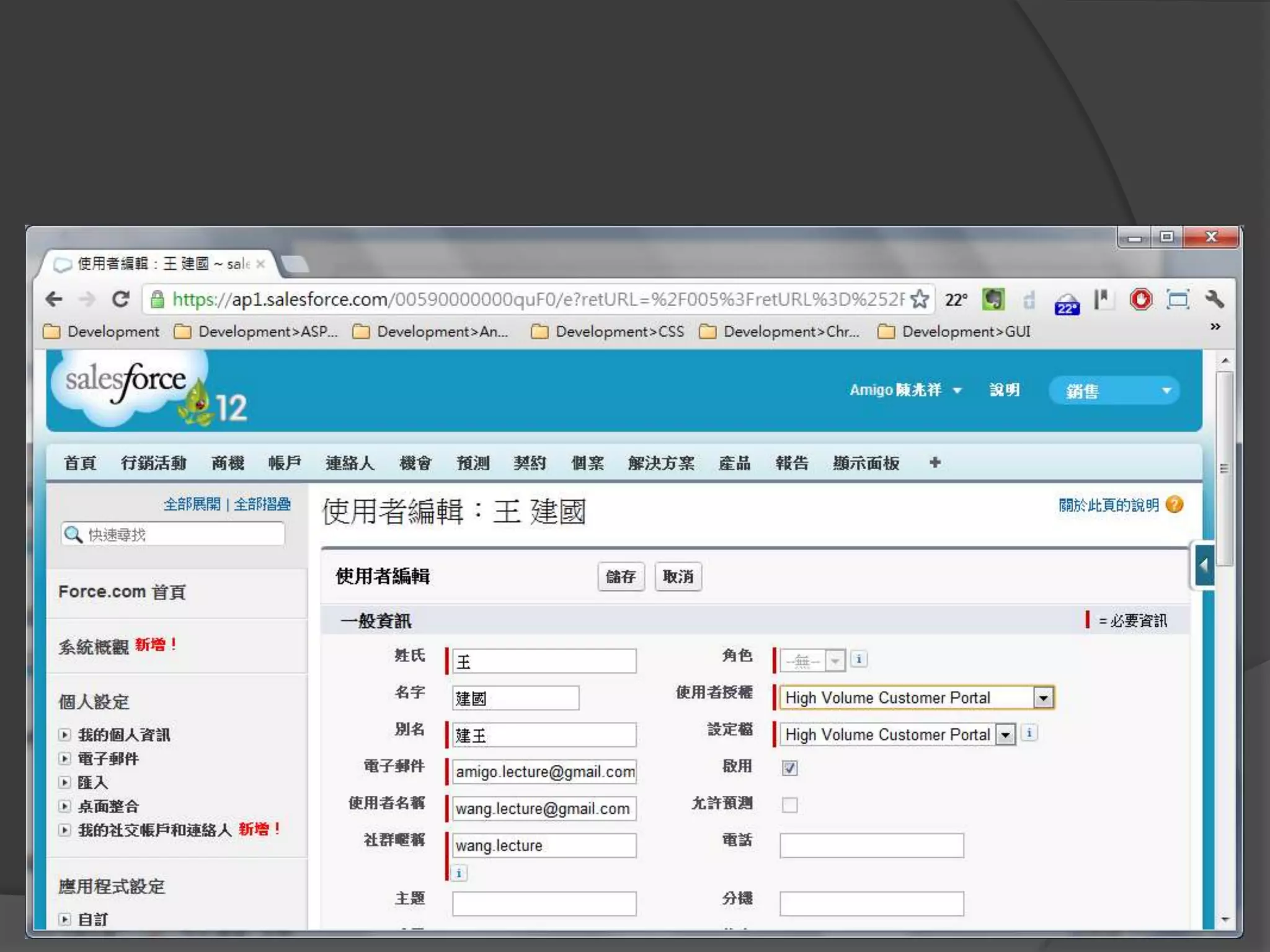Click the plus icon to add tabs
The image size is (1270, 952).
pyautogui.click(x=935, y=462)
